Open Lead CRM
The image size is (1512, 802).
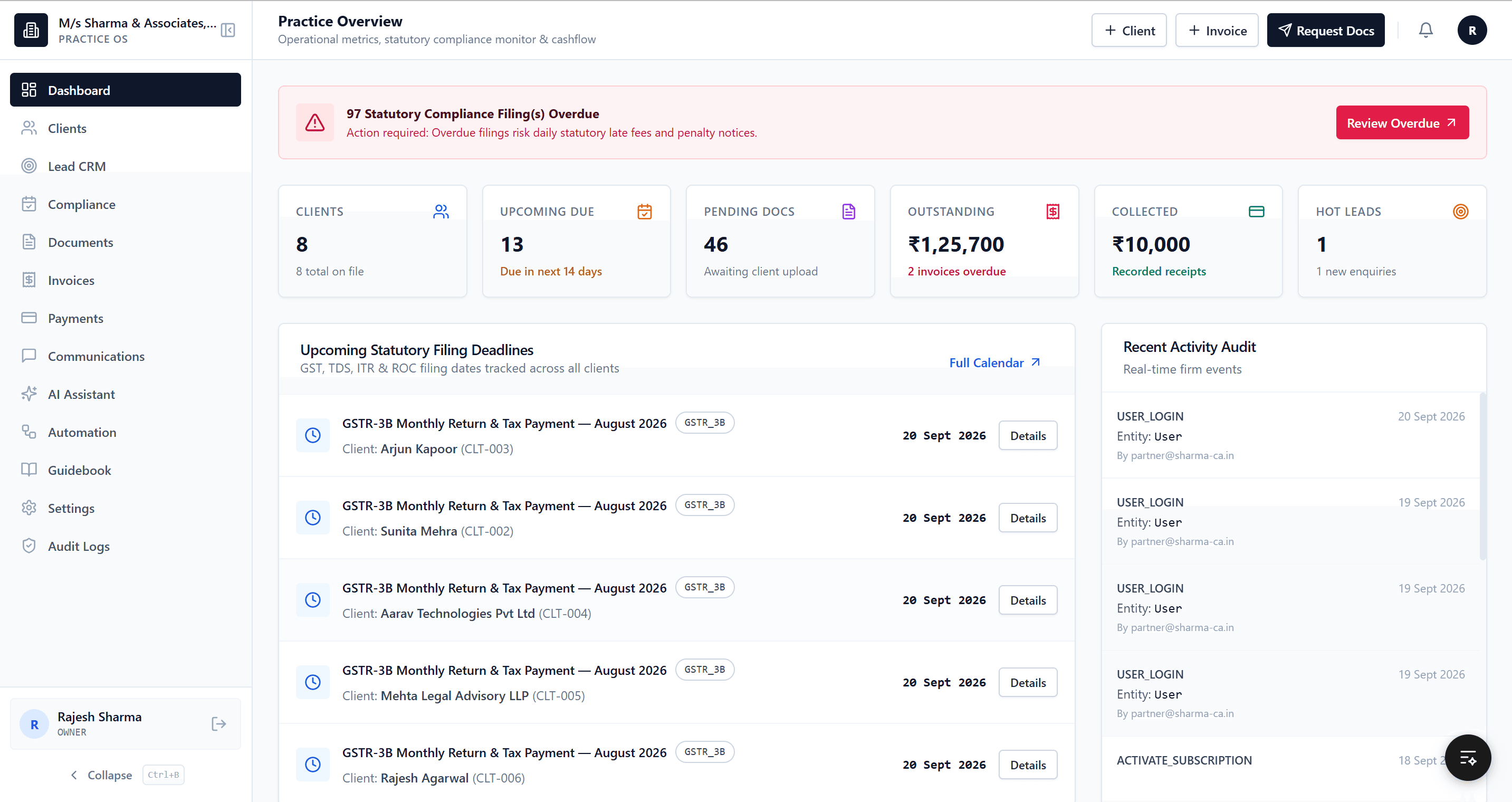(x=125, y=166)
